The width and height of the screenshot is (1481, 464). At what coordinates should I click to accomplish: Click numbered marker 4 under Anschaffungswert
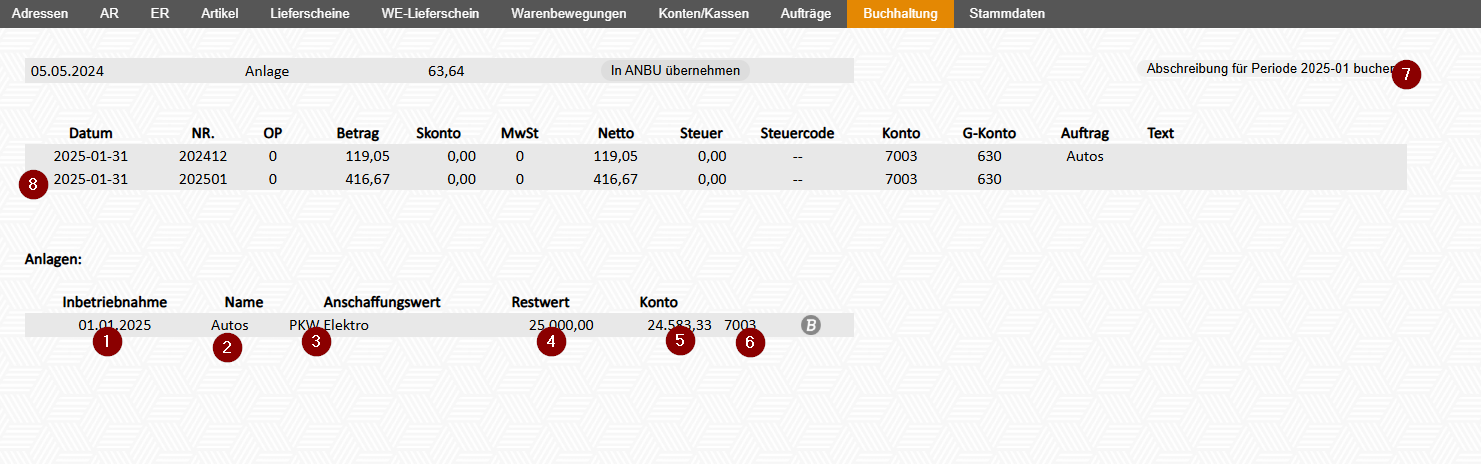[551, 342]
